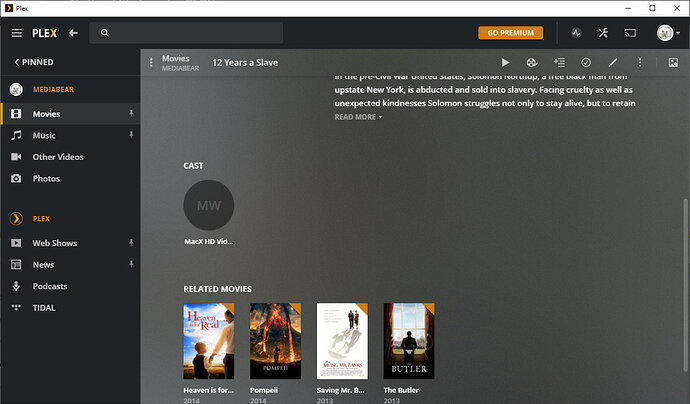This screenshot has width=690, height=404.
Task: Click the Other Videos camera icon
Action: tap(16, 157)
